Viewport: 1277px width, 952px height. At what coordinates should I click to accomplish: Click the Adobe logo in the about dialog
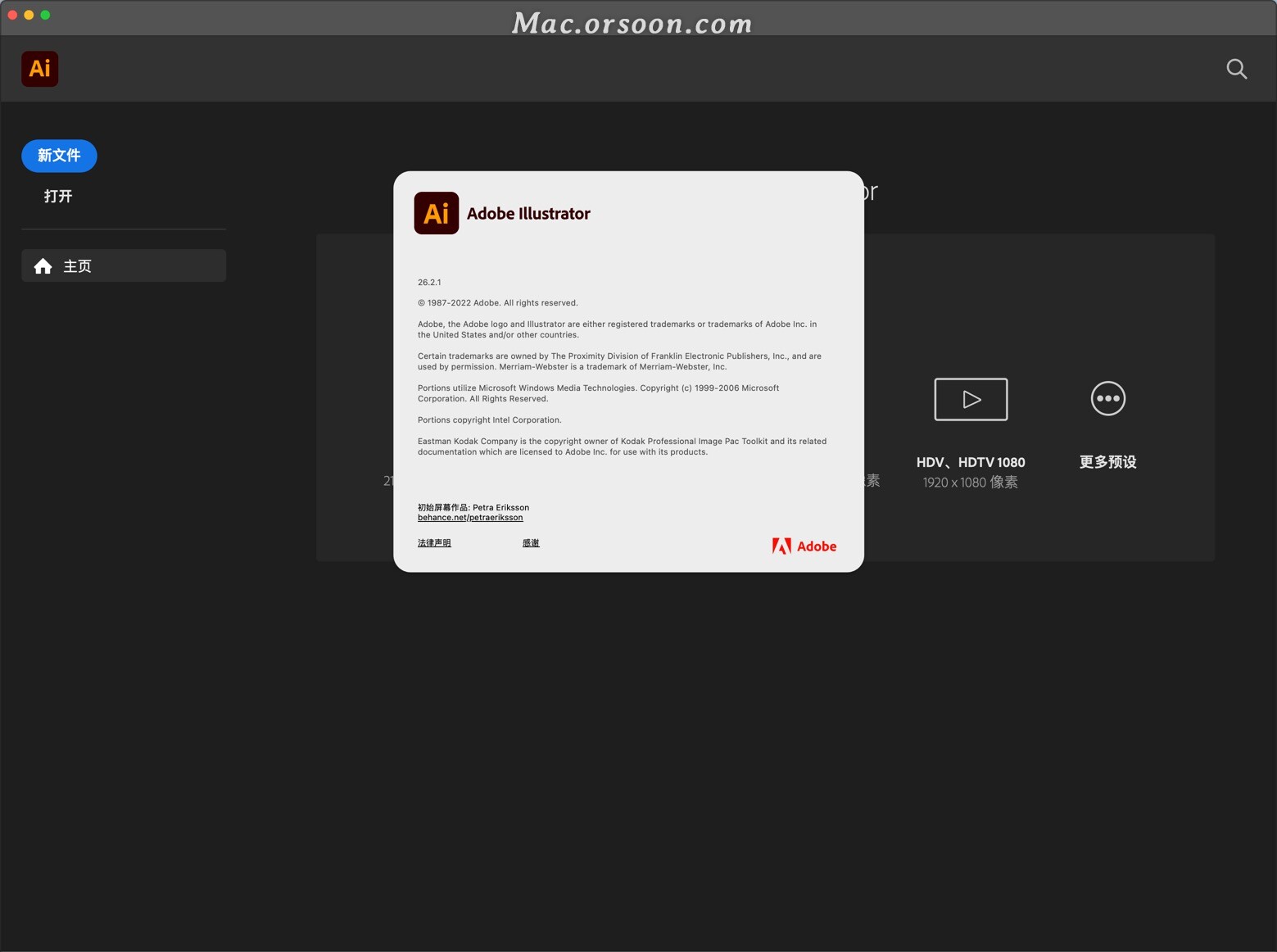(804, 546)
